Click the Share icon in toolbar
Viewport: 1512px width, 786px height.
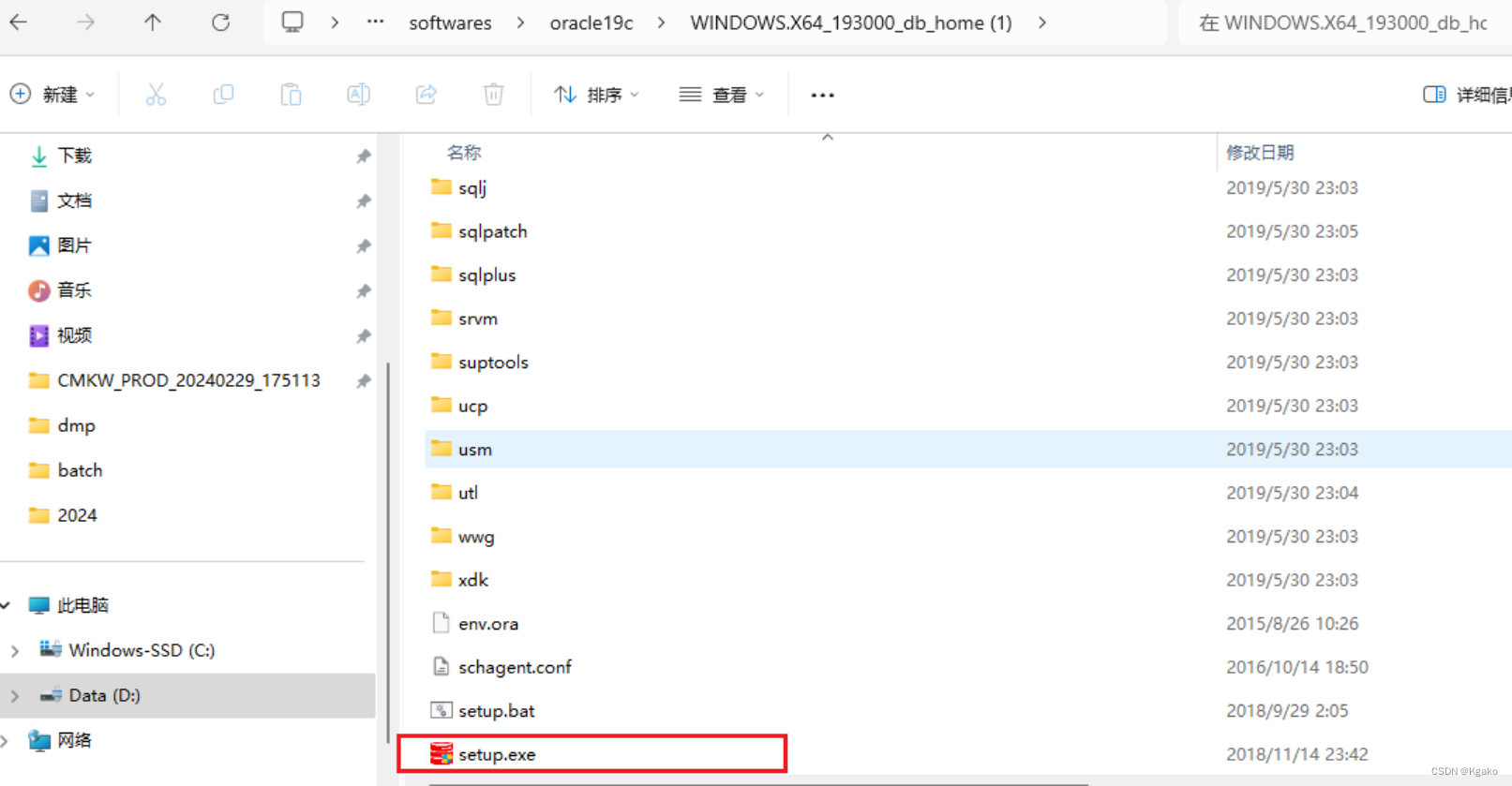pos(427,94)
